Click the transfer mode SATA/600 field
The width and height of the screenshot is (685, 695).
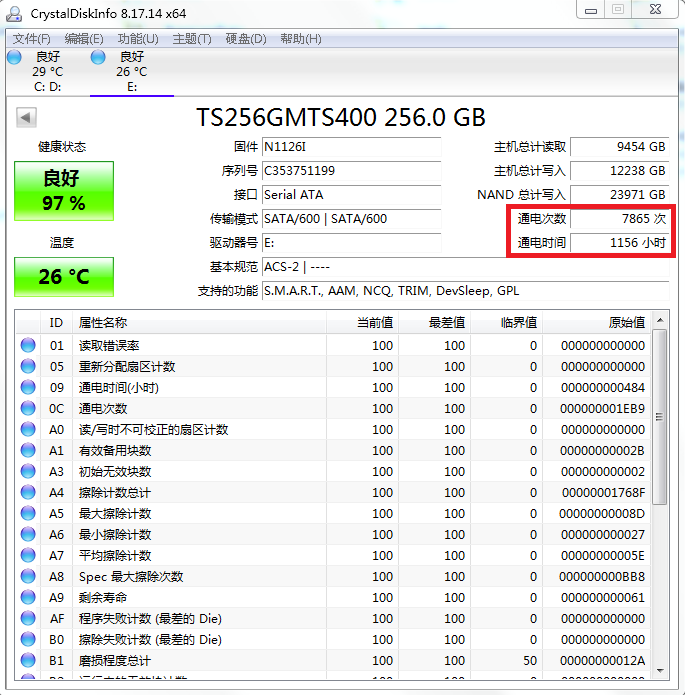[x=351, y=219]
